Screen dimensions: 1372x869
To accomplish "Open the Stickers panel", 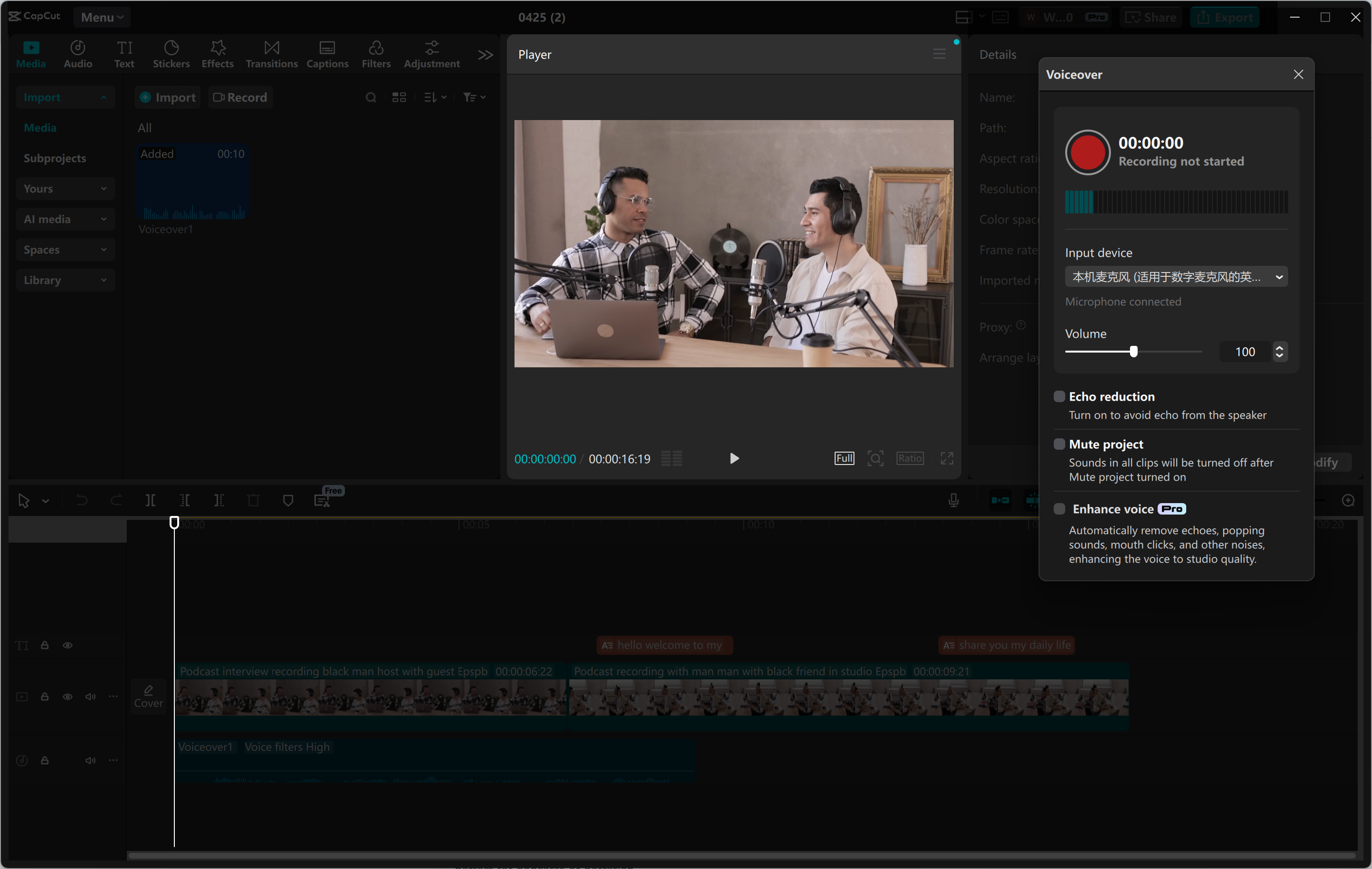I will (x=171, y=54).
